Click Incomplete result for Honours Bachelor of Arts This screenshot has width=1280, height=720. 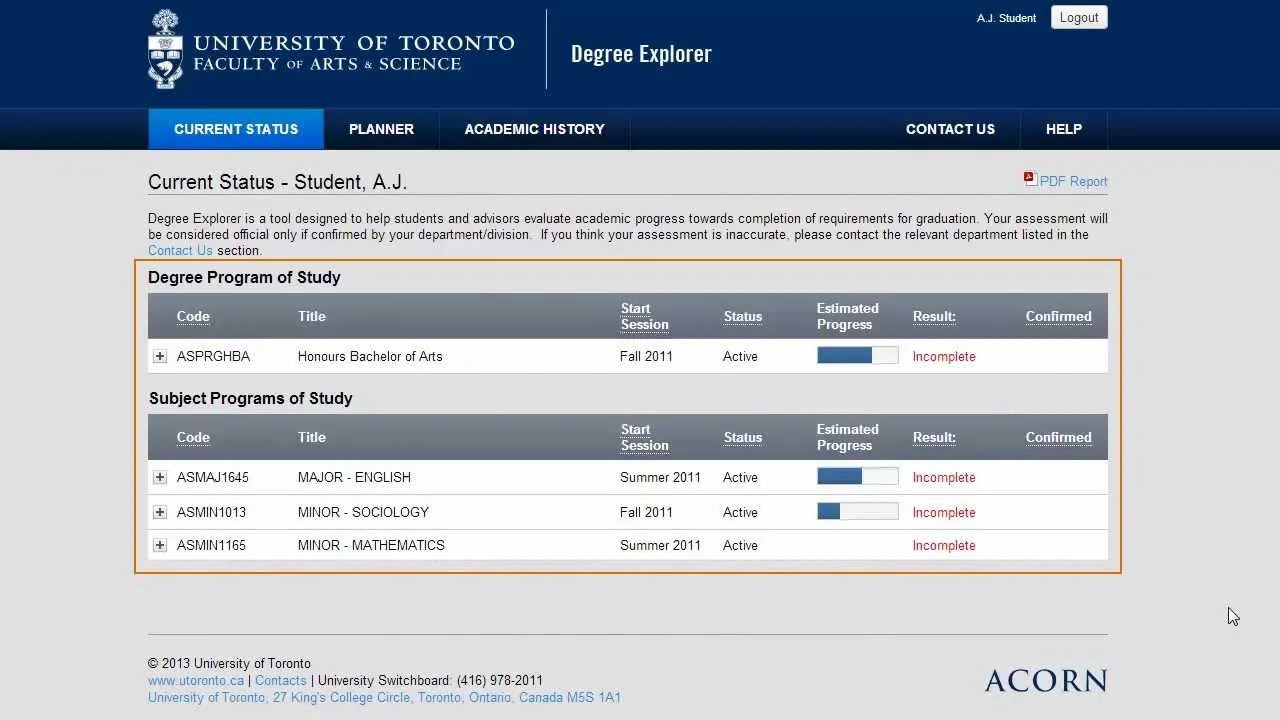[944, 356]
